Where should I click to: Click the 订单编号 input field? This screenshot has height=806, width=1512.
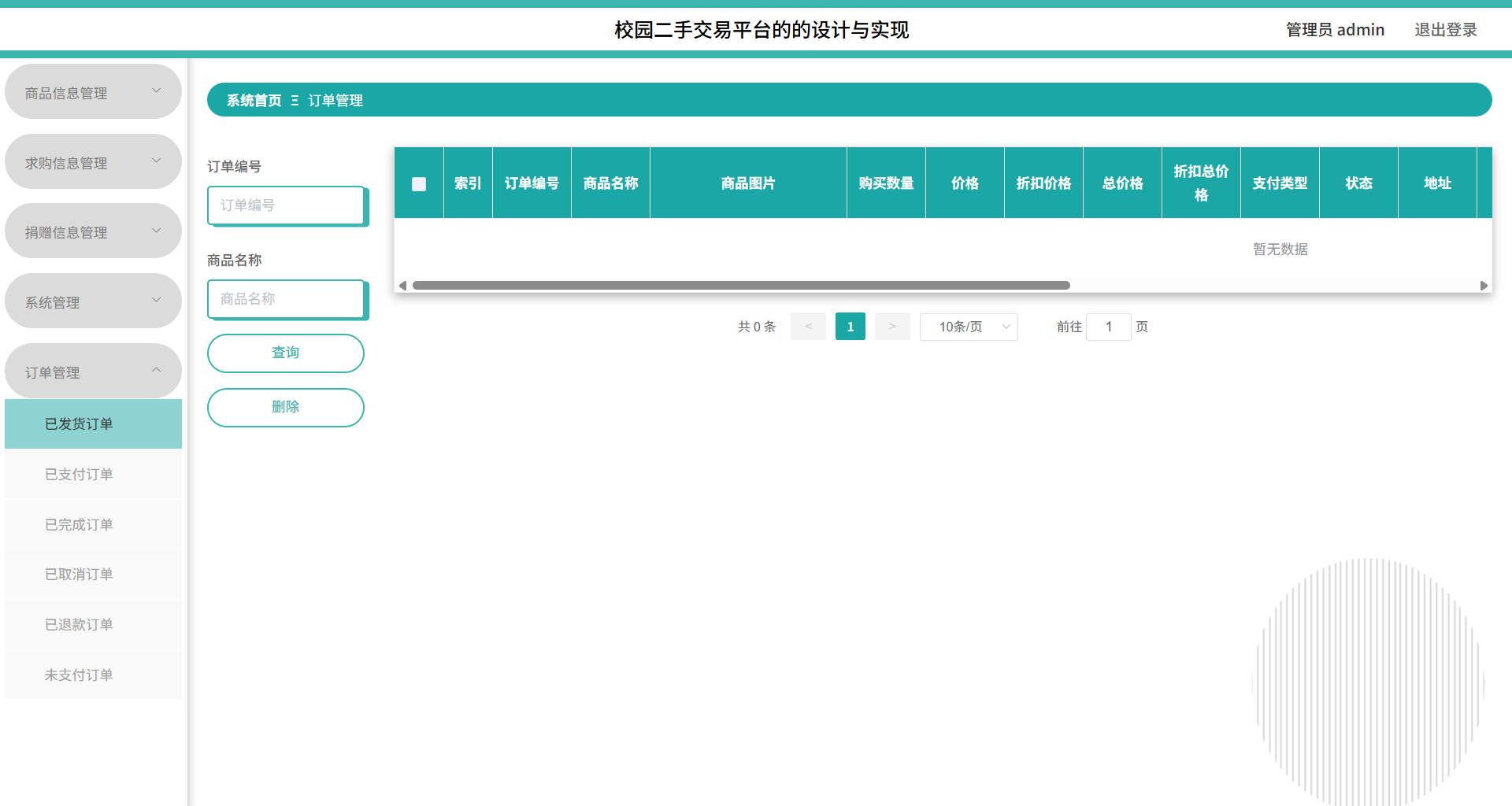point(286,205)
